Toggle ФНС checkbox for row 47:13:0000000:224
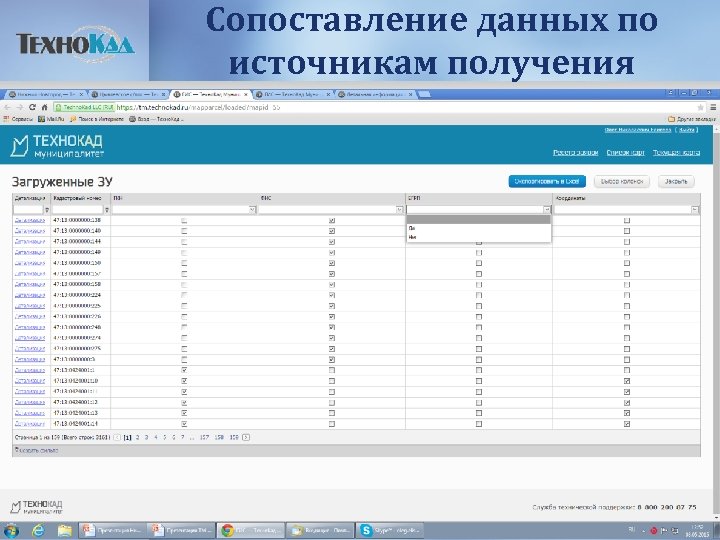Image resolution: width=720 pixels, height=540 pixels. click(332, 295)
